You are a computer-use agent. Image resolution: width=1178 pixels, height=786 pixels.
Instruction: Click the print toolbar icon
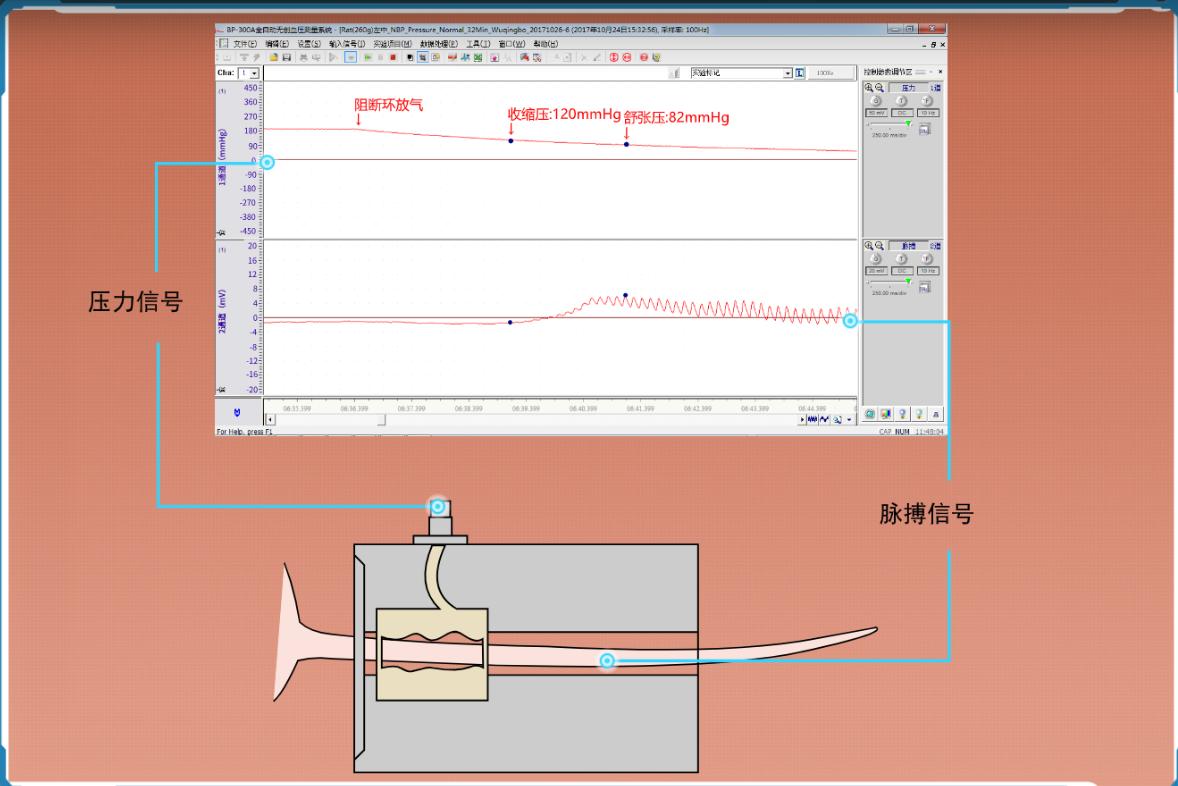[304, 57]
